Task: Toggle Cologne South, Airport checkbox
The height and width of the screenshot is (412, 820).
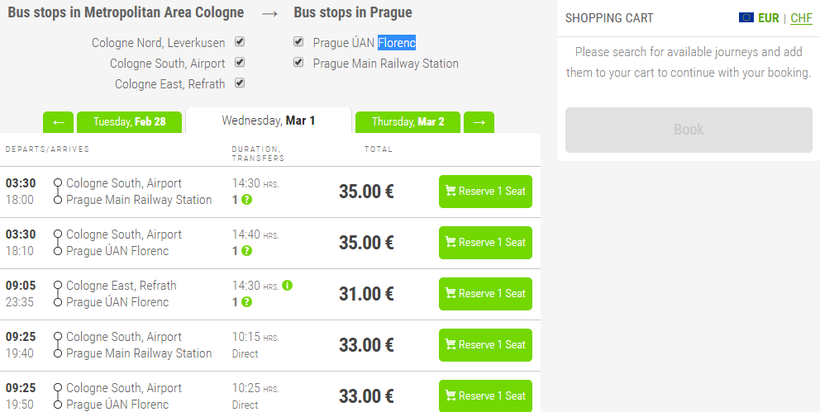Action: 239,63
